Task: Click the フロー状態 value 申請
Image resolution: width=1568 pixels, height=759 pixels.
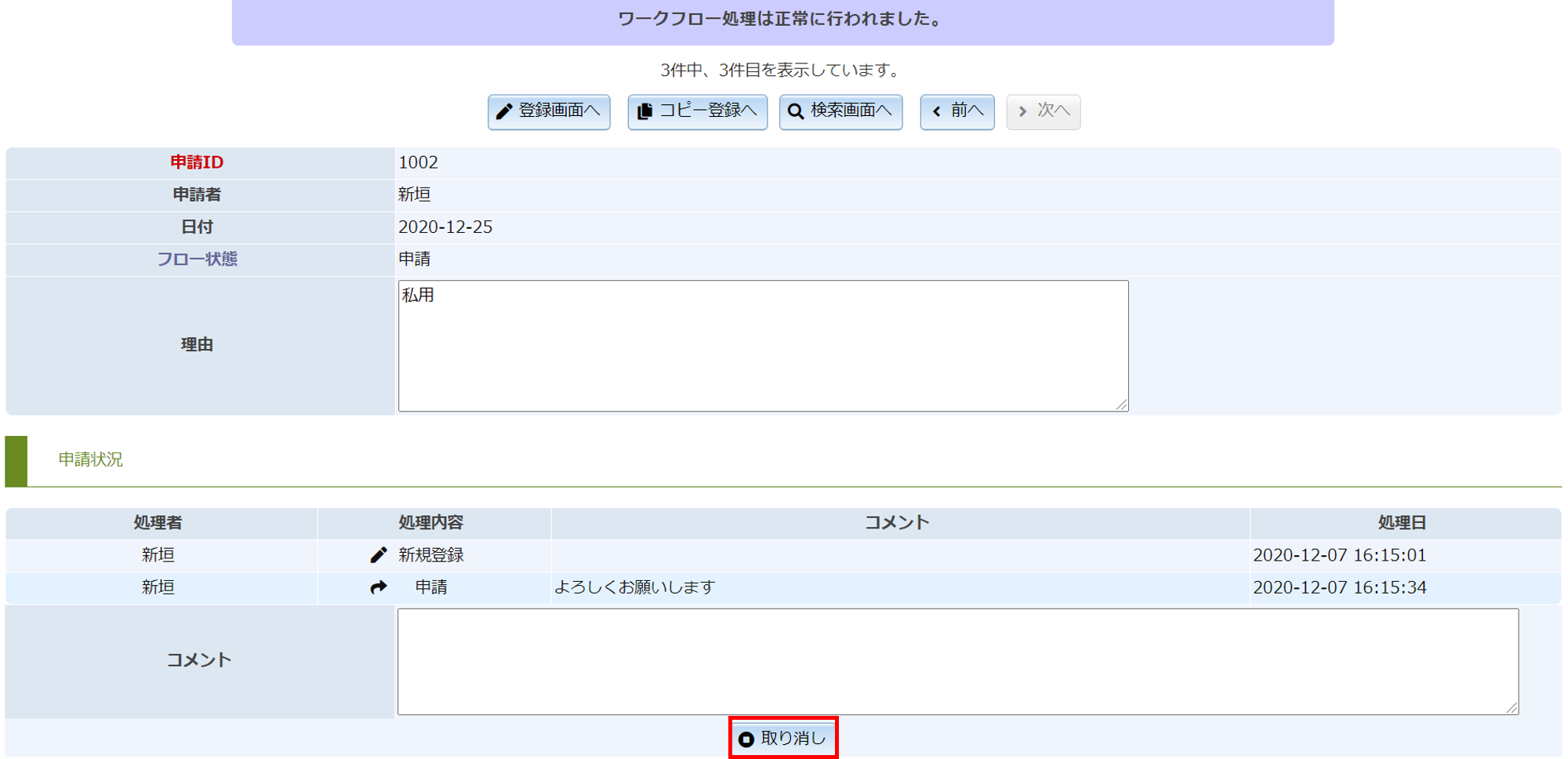Action: pyautogui.click(x=414, y=259)
